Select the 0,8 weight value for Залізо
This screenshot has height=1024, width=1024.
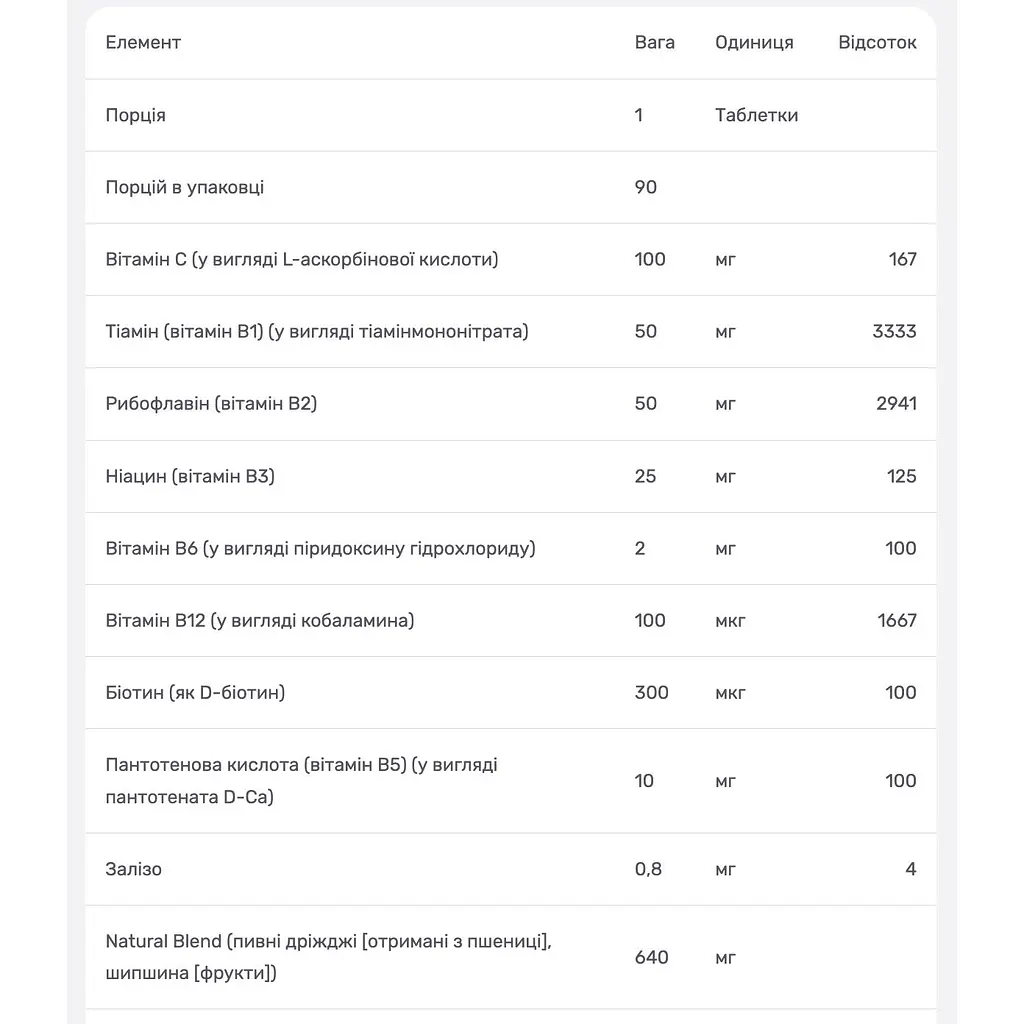(x=648, y=869)
